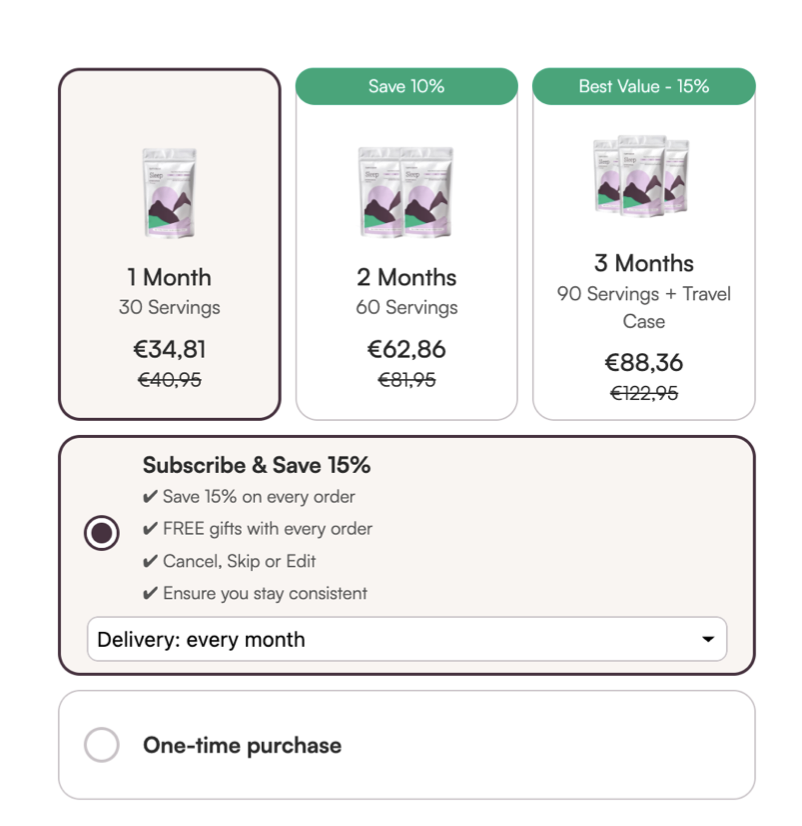Viewport: 802px width, 826px height.
Task: Open the Delivery: every month dropdown
Action: 406,639
